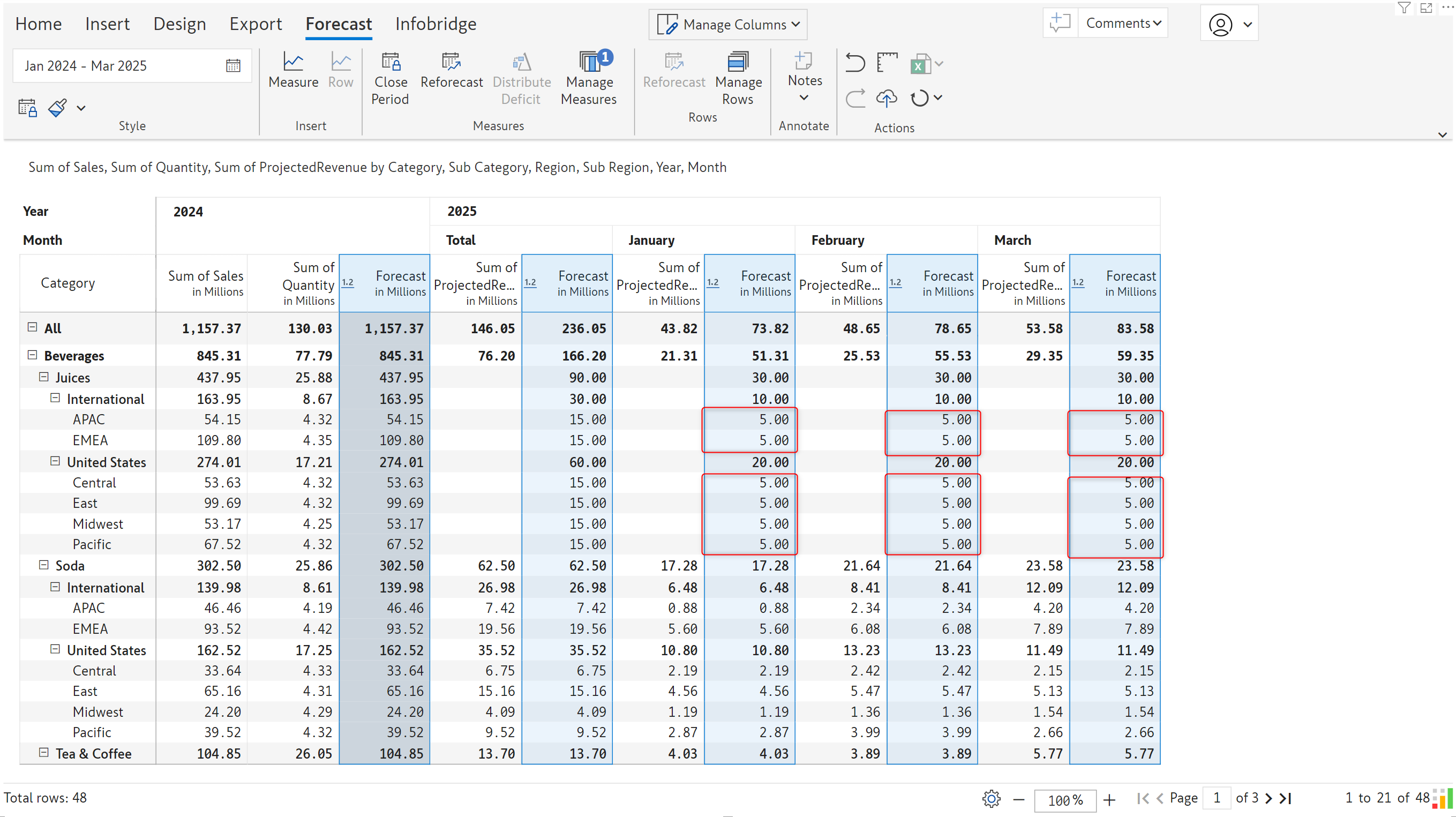Click Reforecast in Measures group

click(x=452, y=70)
